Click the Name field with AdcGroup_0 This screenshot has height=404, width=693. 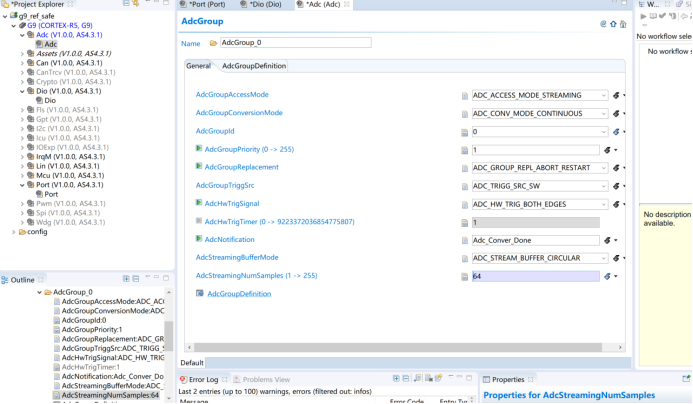click(x=296, y=42)
